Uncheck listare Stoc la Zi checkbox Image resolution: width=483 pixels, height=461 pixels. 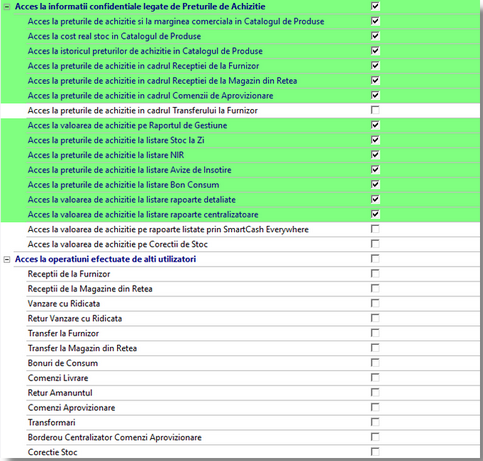(x=375, y=140)
